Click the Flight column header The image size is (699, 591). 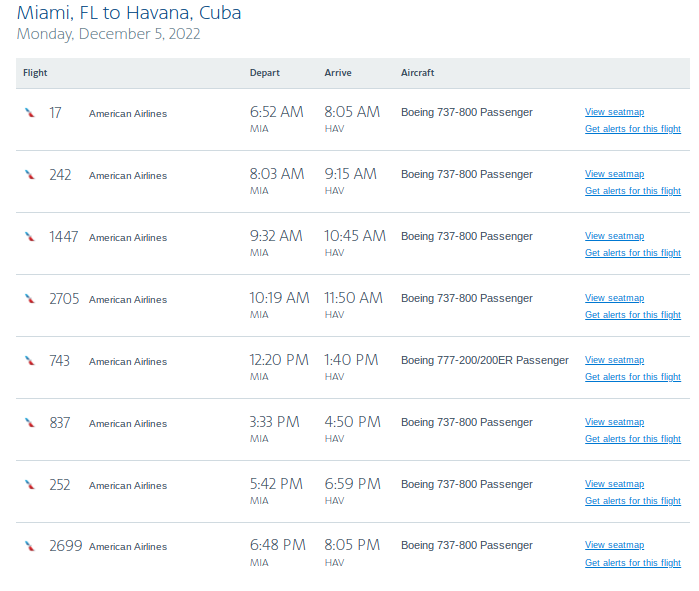pyautogui.click(x=35, y=73)
